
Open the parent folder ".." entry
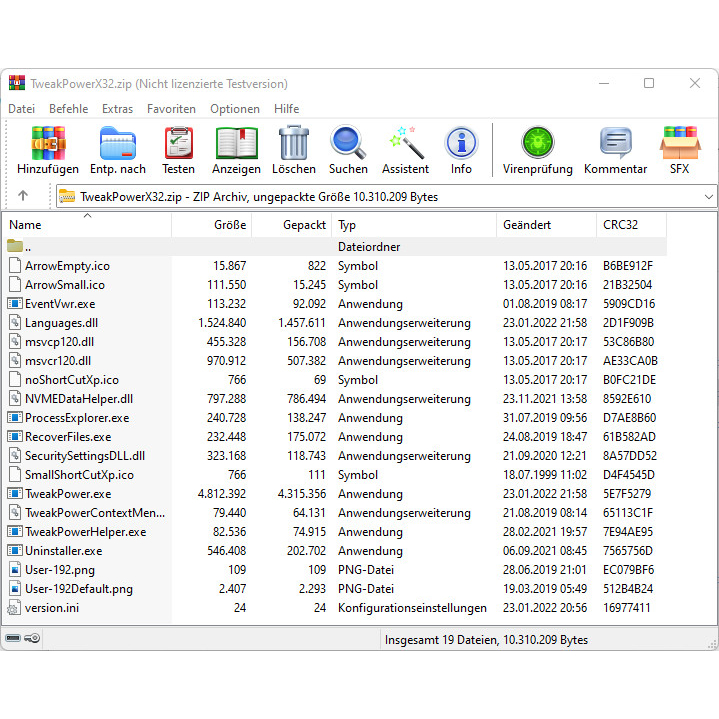click(28, 246)
